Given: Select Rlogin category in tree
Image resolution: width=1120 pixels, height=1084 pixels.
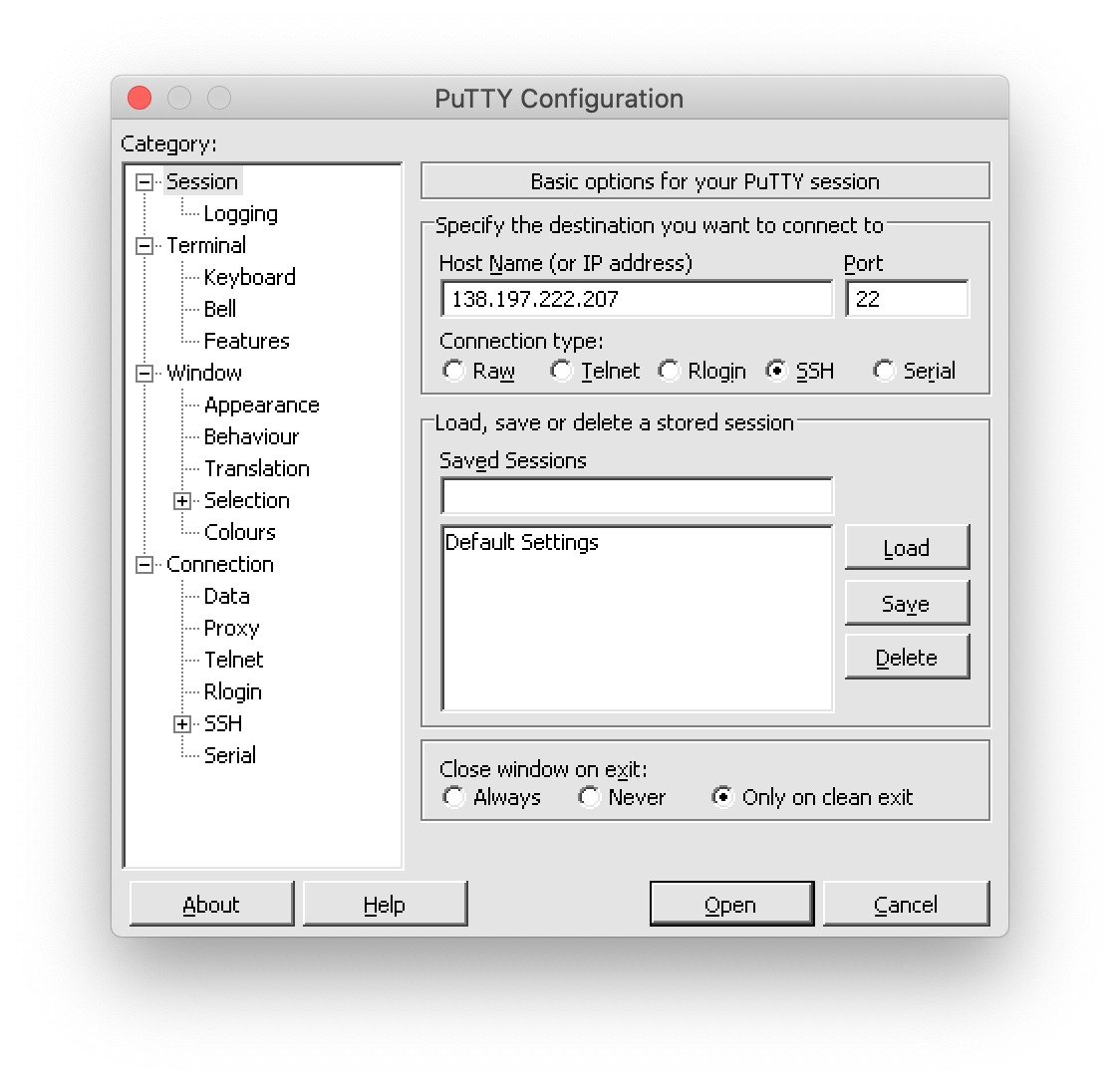Looking at the screenshot, I should [233, 692].
